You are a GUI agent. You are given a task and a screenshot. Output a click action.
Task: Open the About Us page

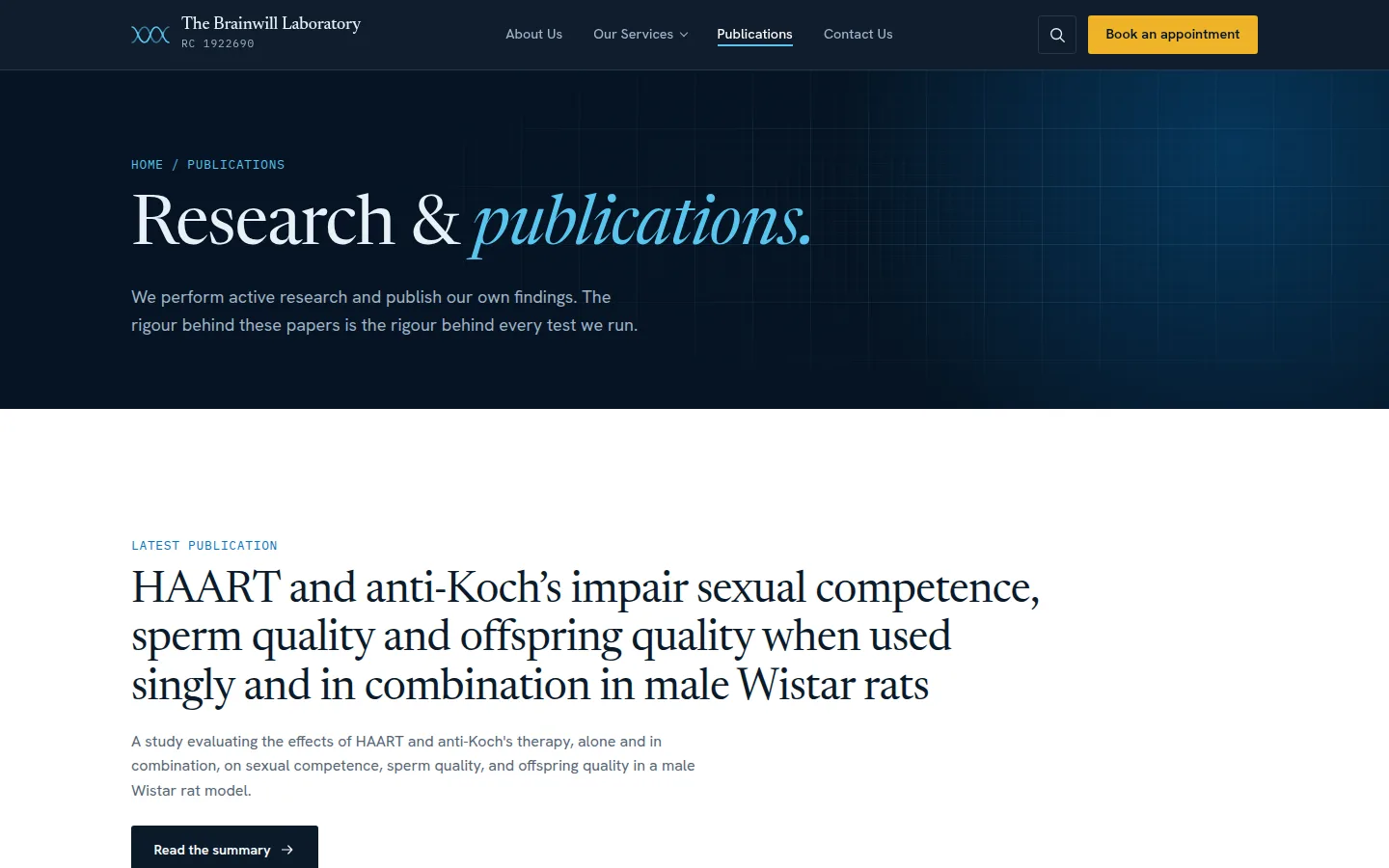[x=533, y=34]
